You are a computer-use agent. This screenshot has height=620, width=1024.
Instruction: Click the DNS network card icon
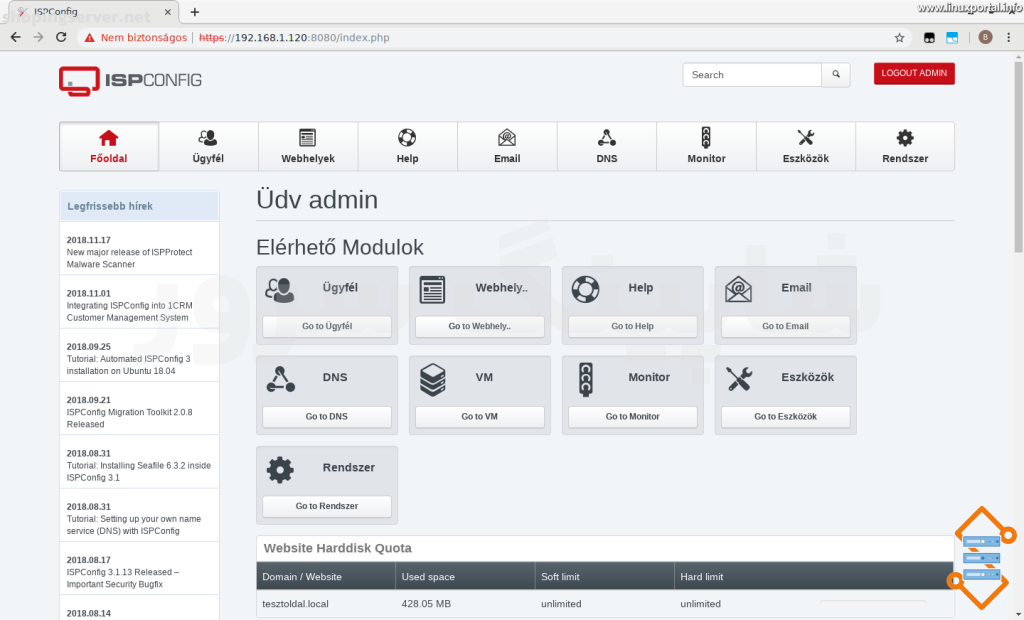(280, 379)
